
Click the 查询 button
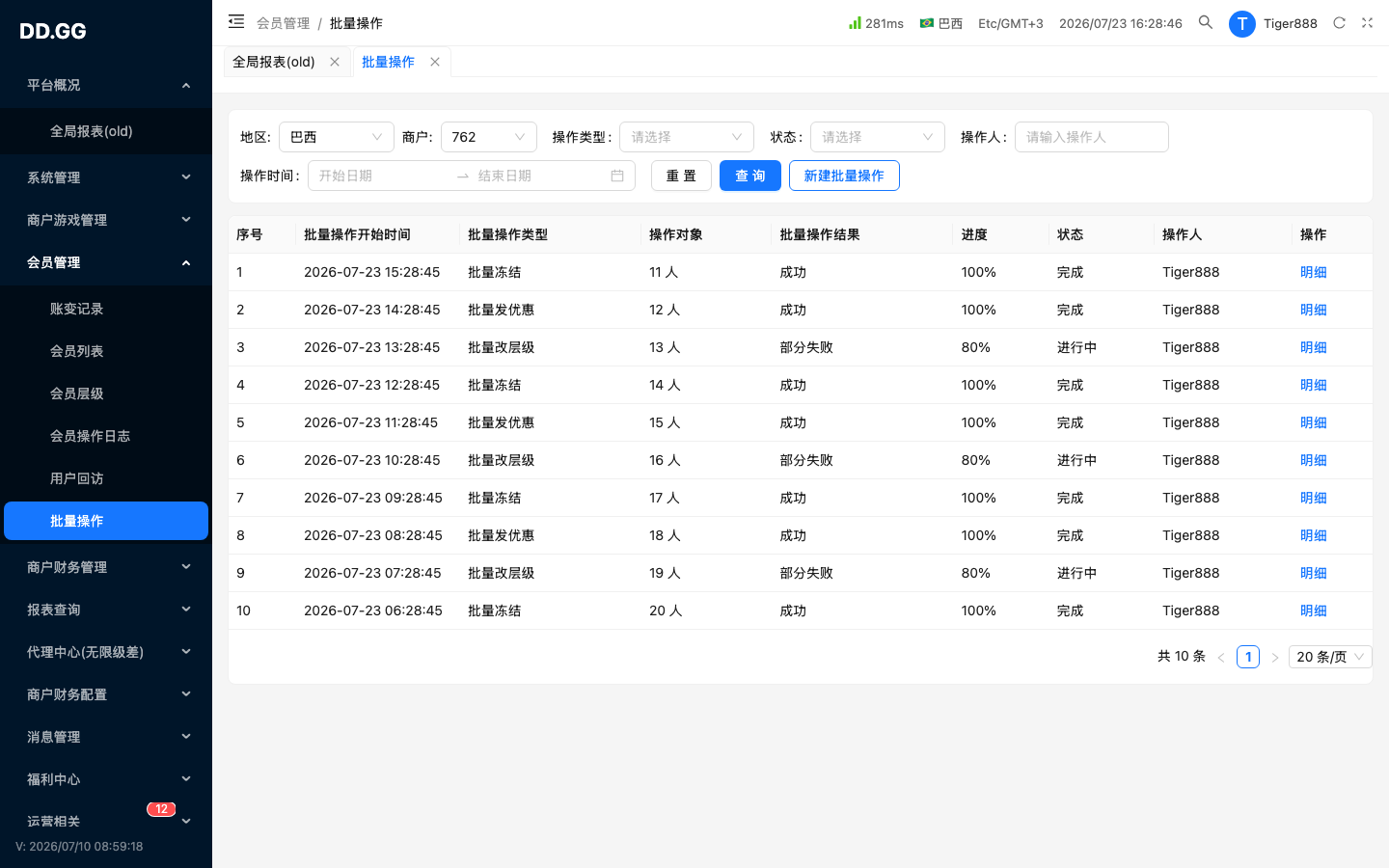[x=750, y=176]
